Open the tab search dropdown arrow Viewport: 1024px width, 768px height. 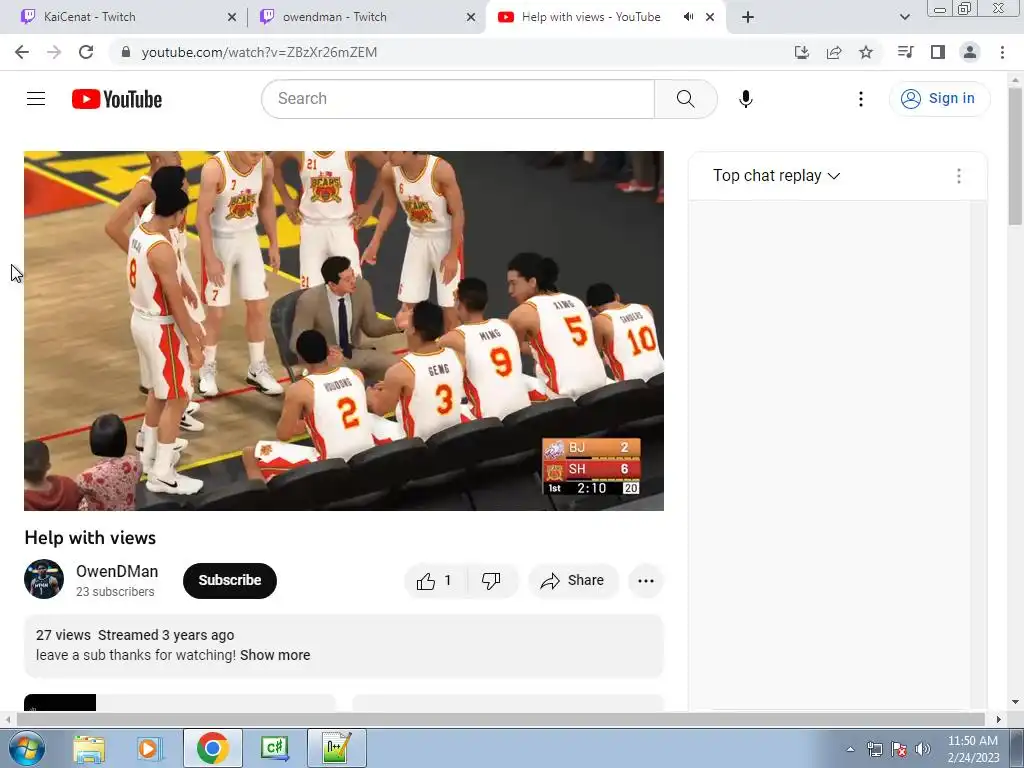904,17
